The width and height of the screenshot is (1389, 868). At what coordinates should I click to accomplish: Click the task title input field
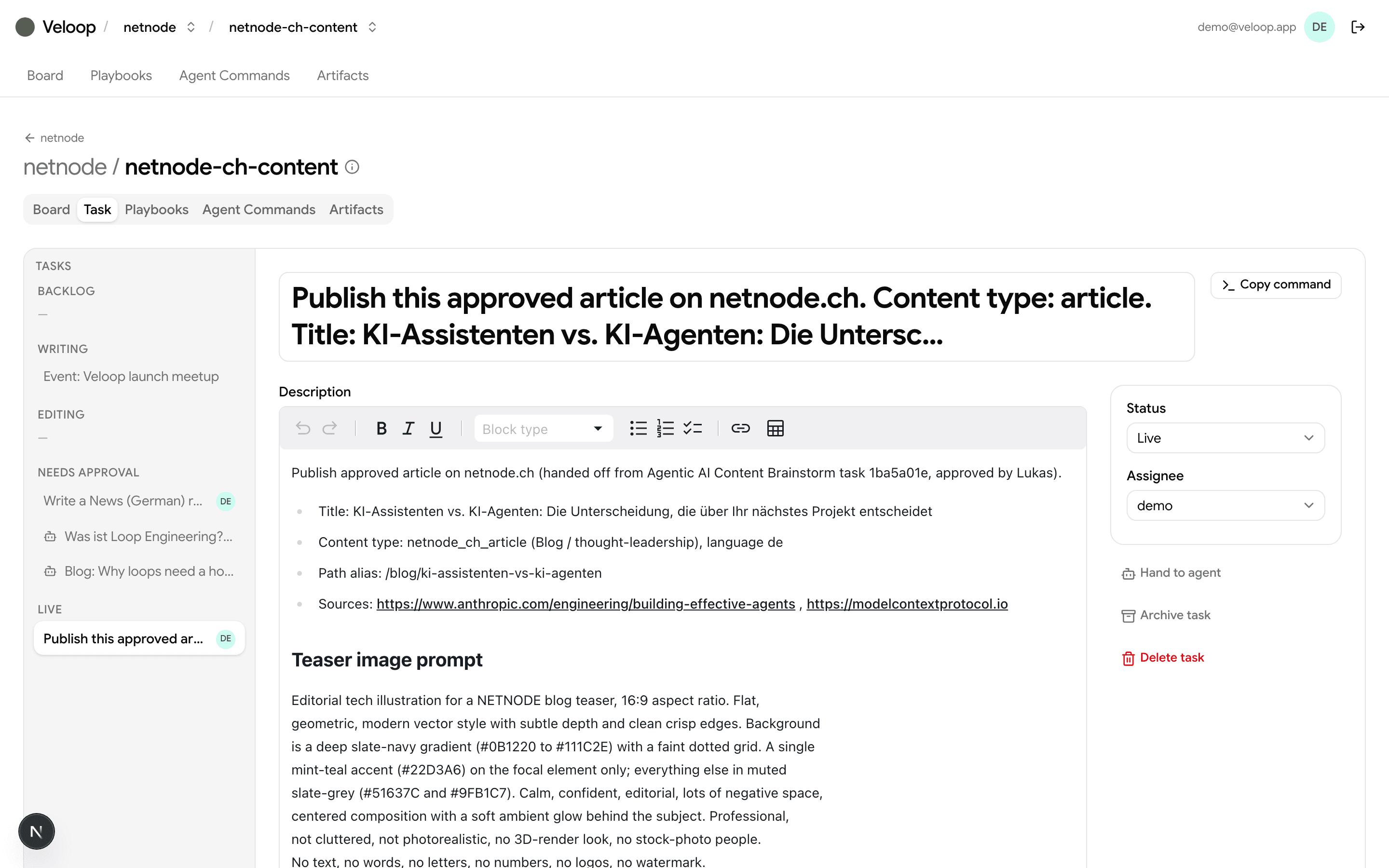[736, 317]
